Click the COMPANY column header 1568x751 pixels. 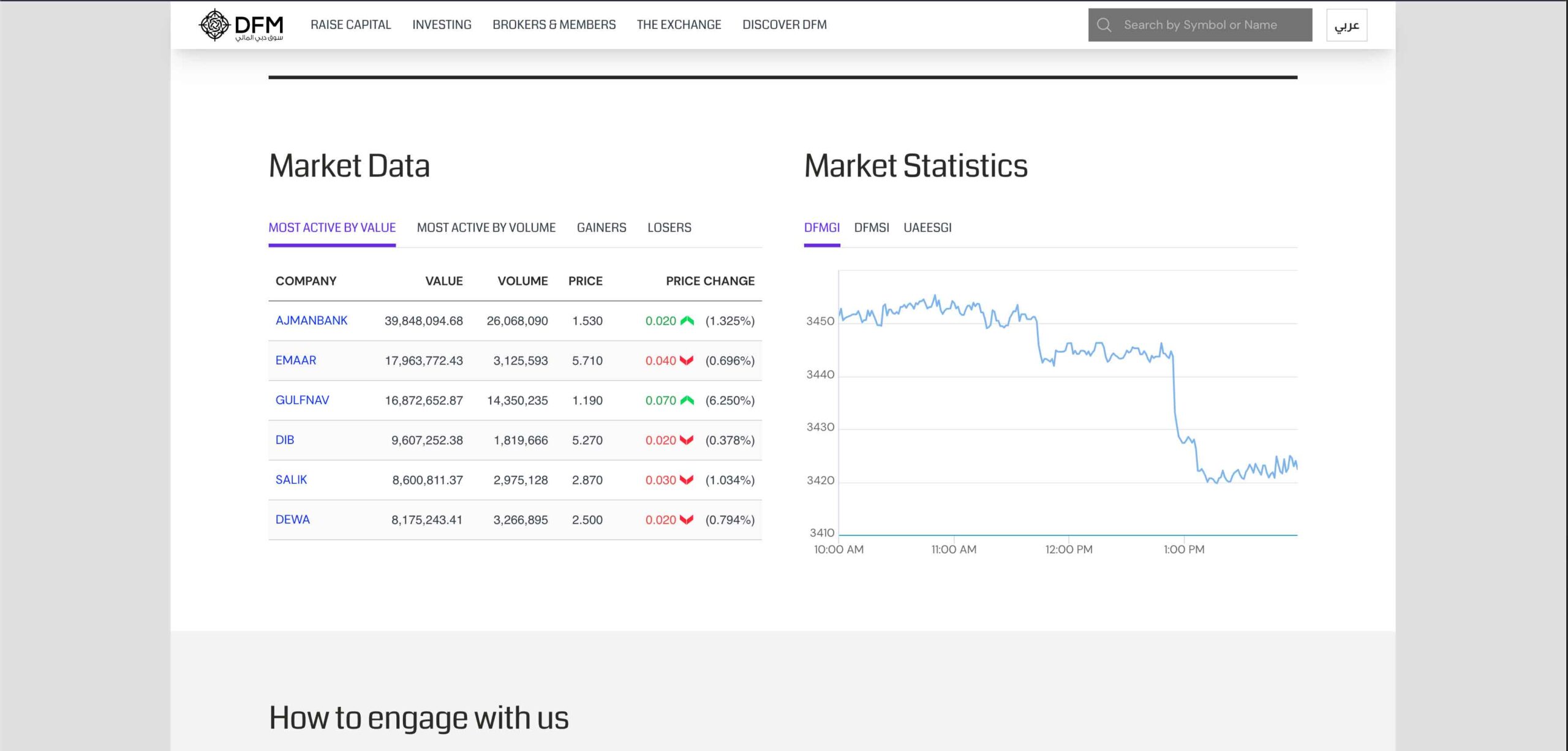click(x=306, y=281)
